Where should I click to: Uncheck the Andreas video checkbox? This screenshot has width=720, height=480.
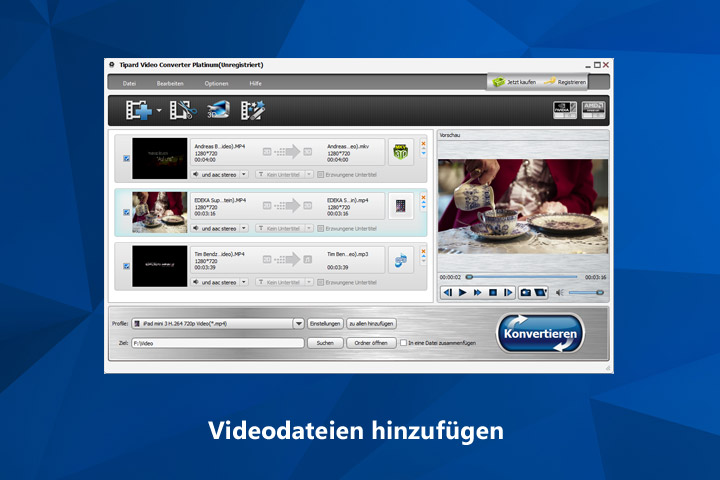pos(127,158)
